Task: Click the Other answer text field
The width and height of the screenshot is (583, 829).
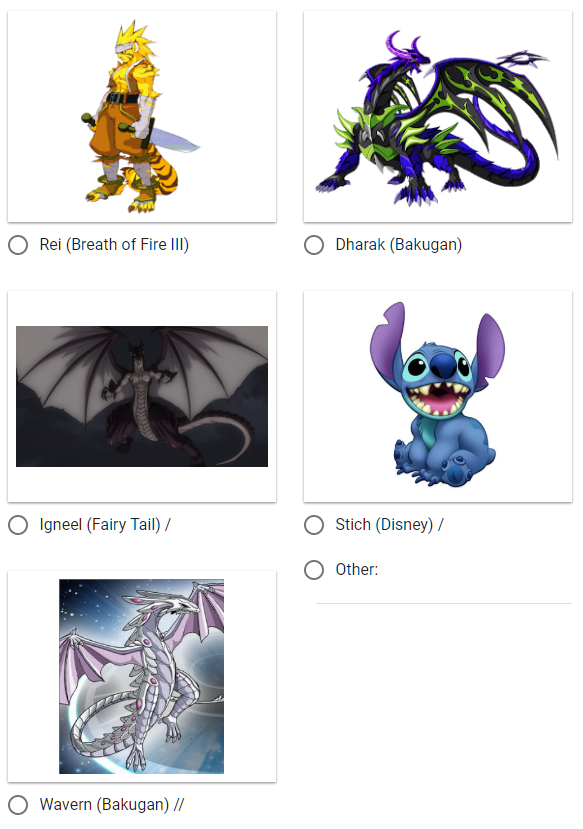Action: (444, 593)
